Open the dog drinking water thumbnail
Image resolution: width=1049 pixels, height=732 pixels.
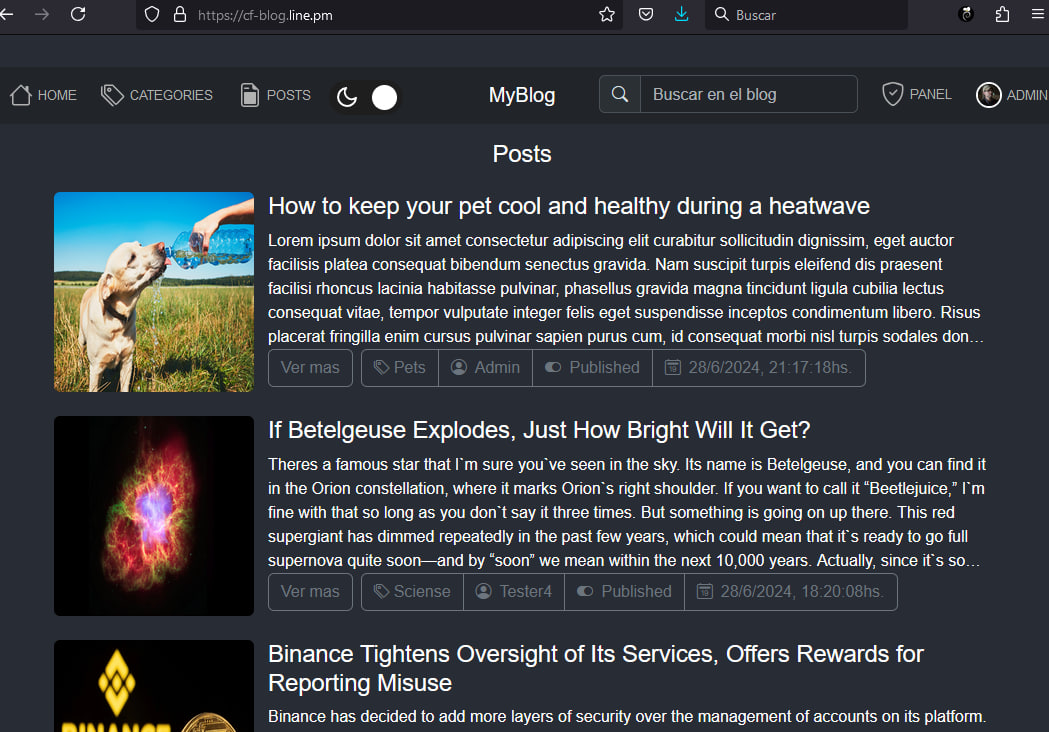point(154,292)
